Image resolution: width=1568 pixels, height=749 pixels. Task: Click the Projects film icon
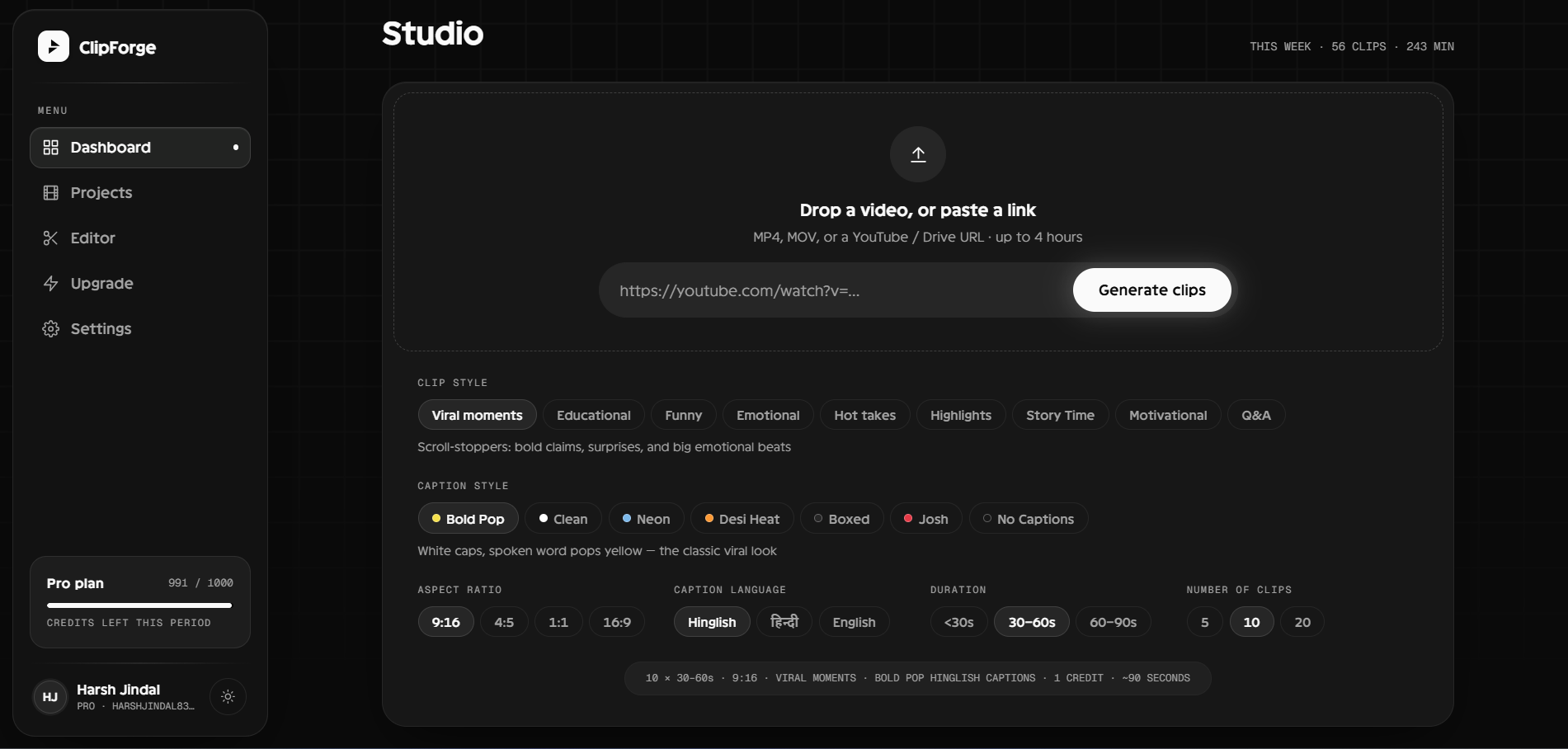pyautogui.click(x=50, y=193)
